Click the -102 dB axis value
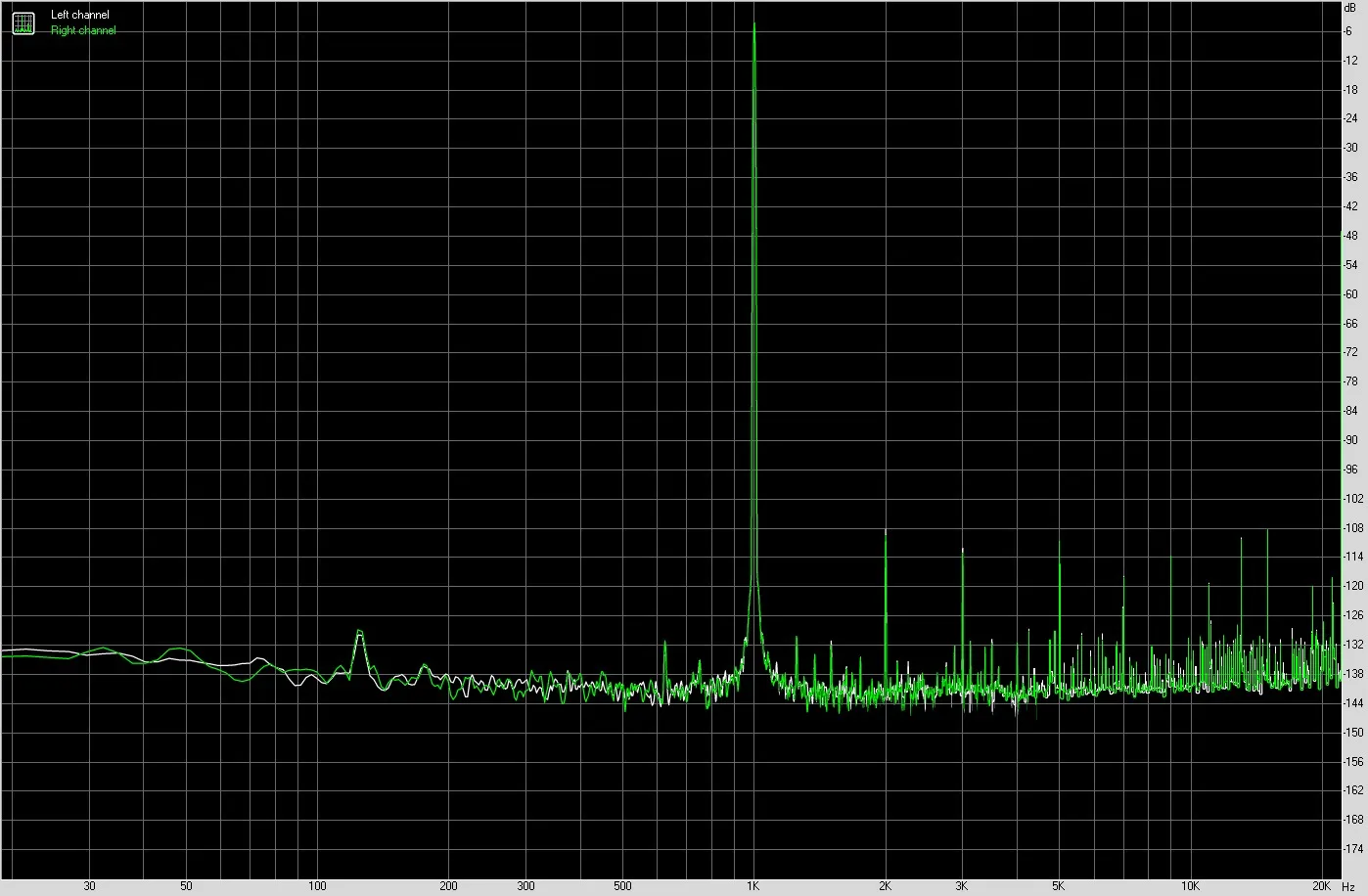Viewport: 1368px width, 896px height. [x=1353, y=499]
